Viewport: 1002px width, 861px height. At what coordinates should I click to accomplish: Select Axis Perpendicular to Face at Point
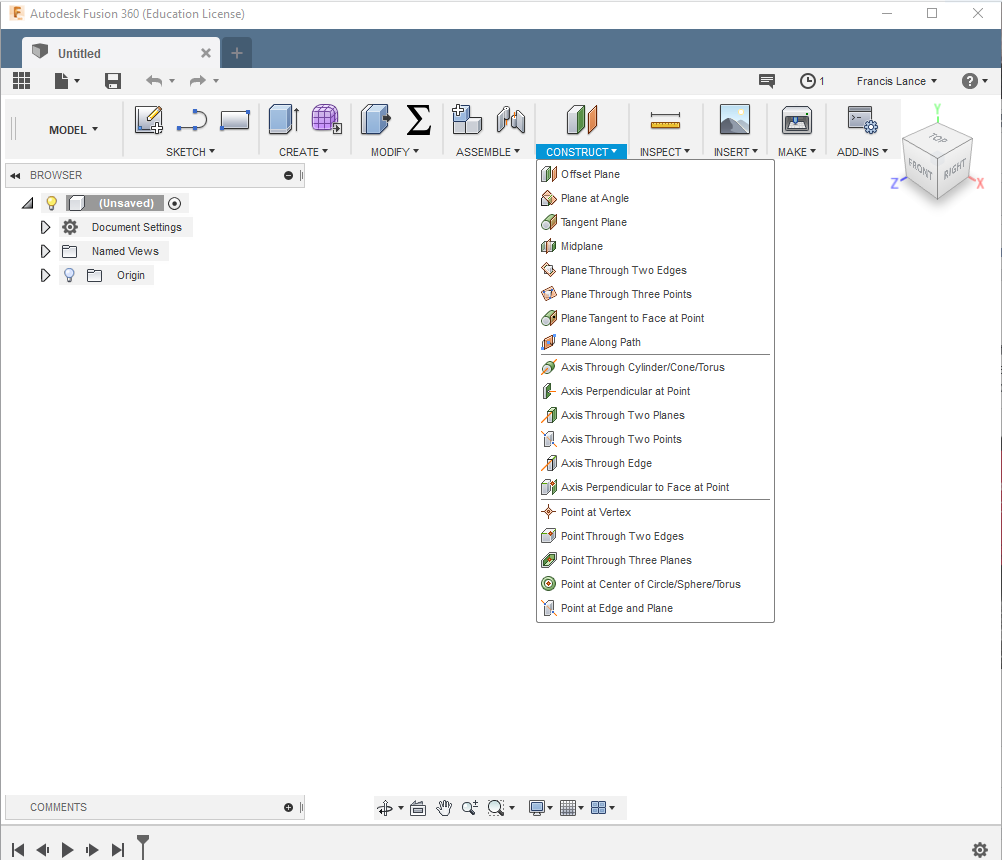pyautogui.click(x=655, y=487)
